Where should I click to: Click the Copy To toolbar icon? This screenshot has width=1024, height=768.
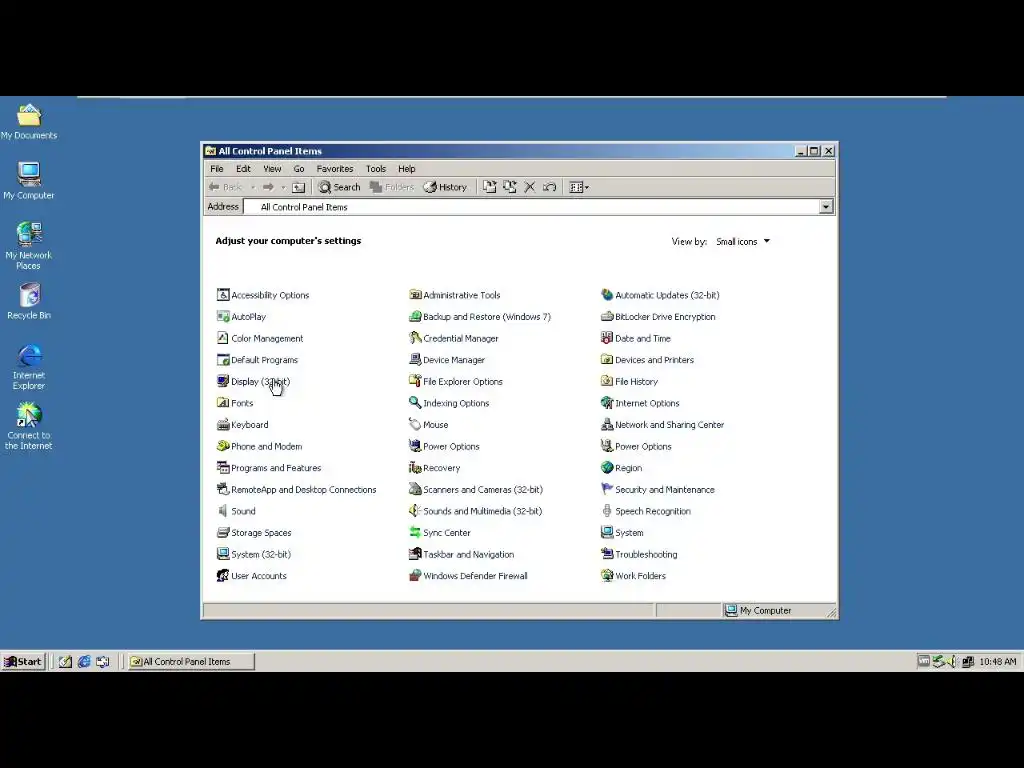point(509,187)
